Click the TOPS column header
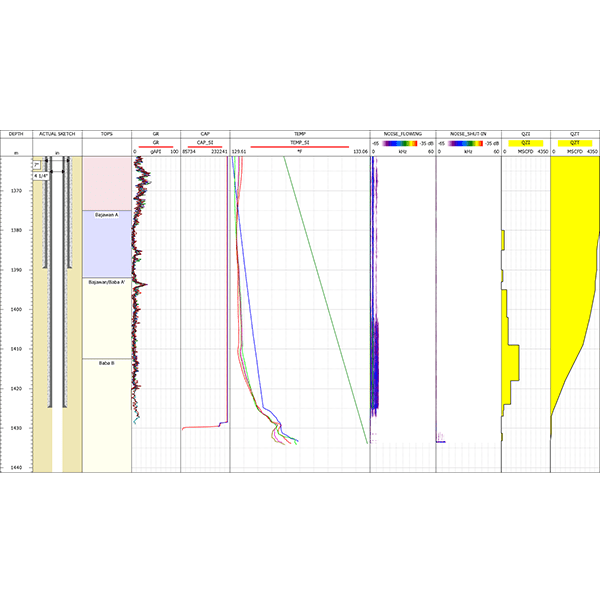600x603 pixels. [x=106, y=133]
